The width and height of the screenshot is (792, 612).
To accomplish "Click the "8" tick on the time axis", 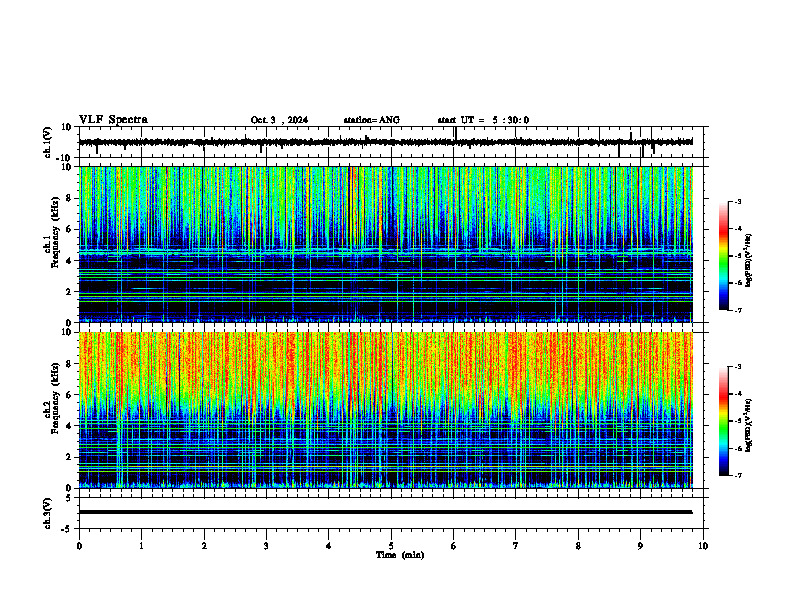I will pyautogui.click(x=578, y=546).
